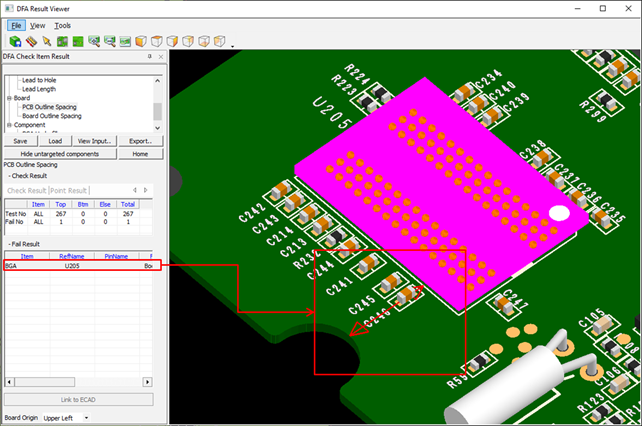Image resolution: width=642 pixels, height=426 pixels.
Task: Collapse the Board tree node
Action: tap(8, 98)
